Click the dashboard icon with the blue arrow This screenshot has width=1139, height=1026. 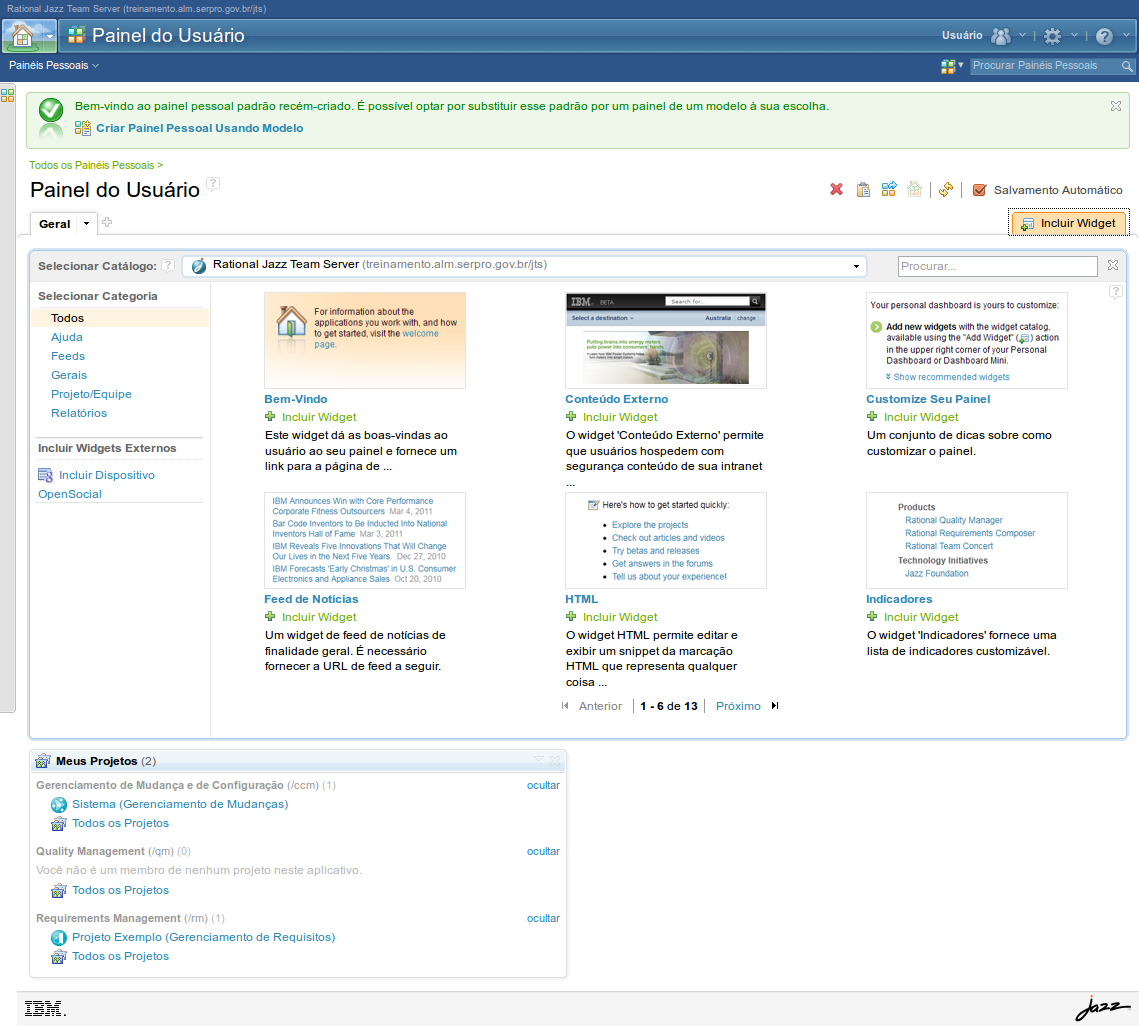889,190
